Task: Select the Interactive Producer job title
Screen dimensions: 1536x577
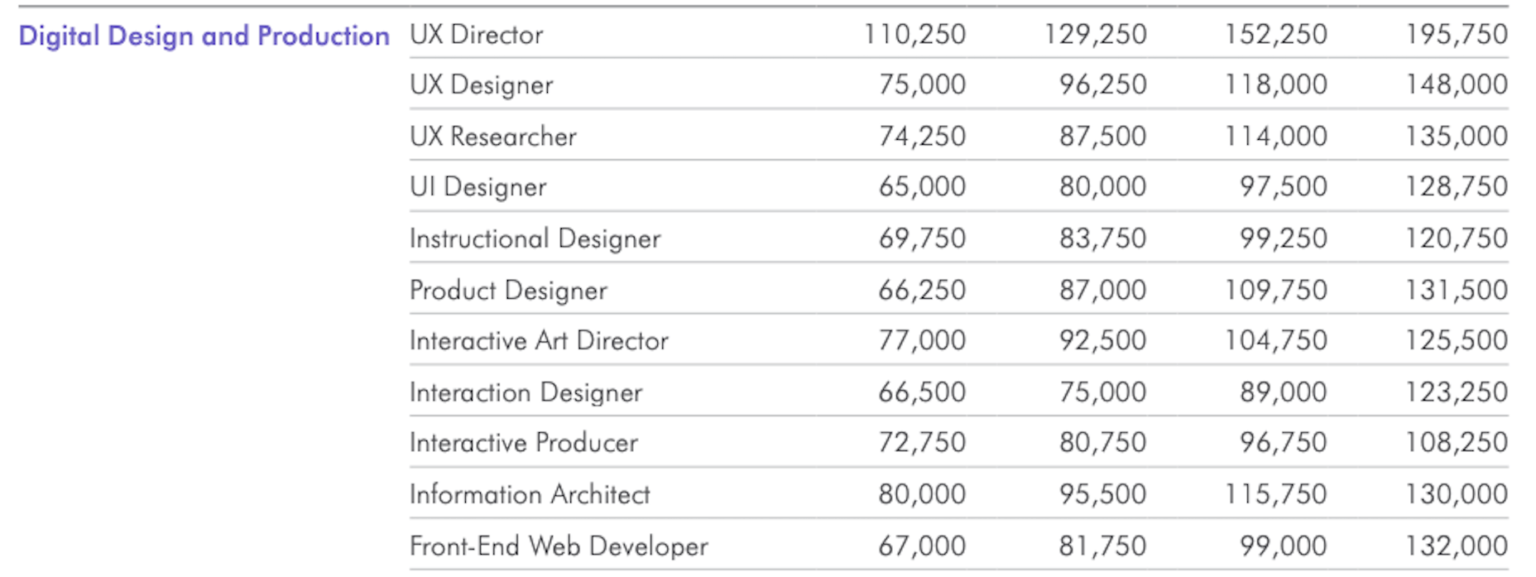Action: (523, 443)
